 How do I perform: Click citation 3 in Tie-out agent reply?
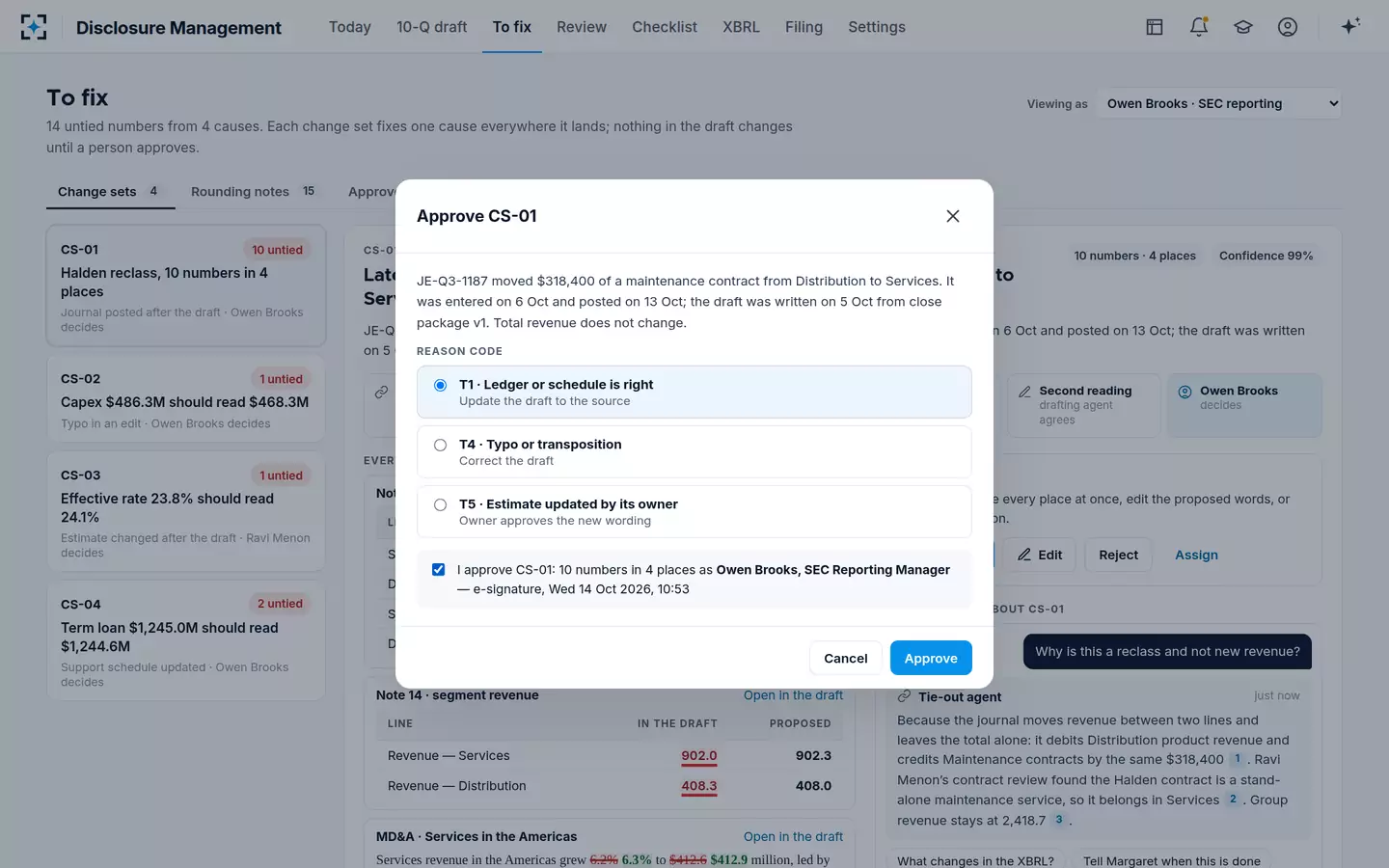(x=1058, y=820)
